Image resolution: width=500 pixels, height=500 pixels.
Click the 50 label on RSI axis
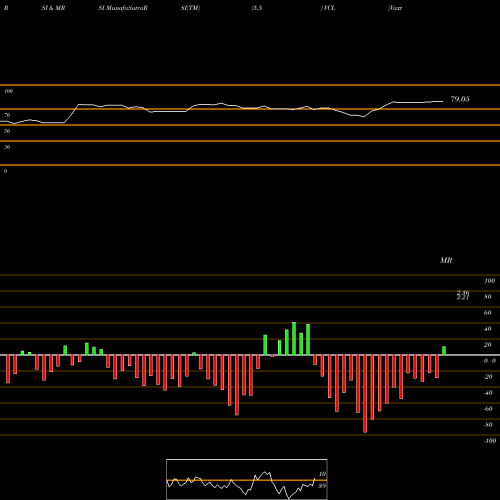point(7,131)
